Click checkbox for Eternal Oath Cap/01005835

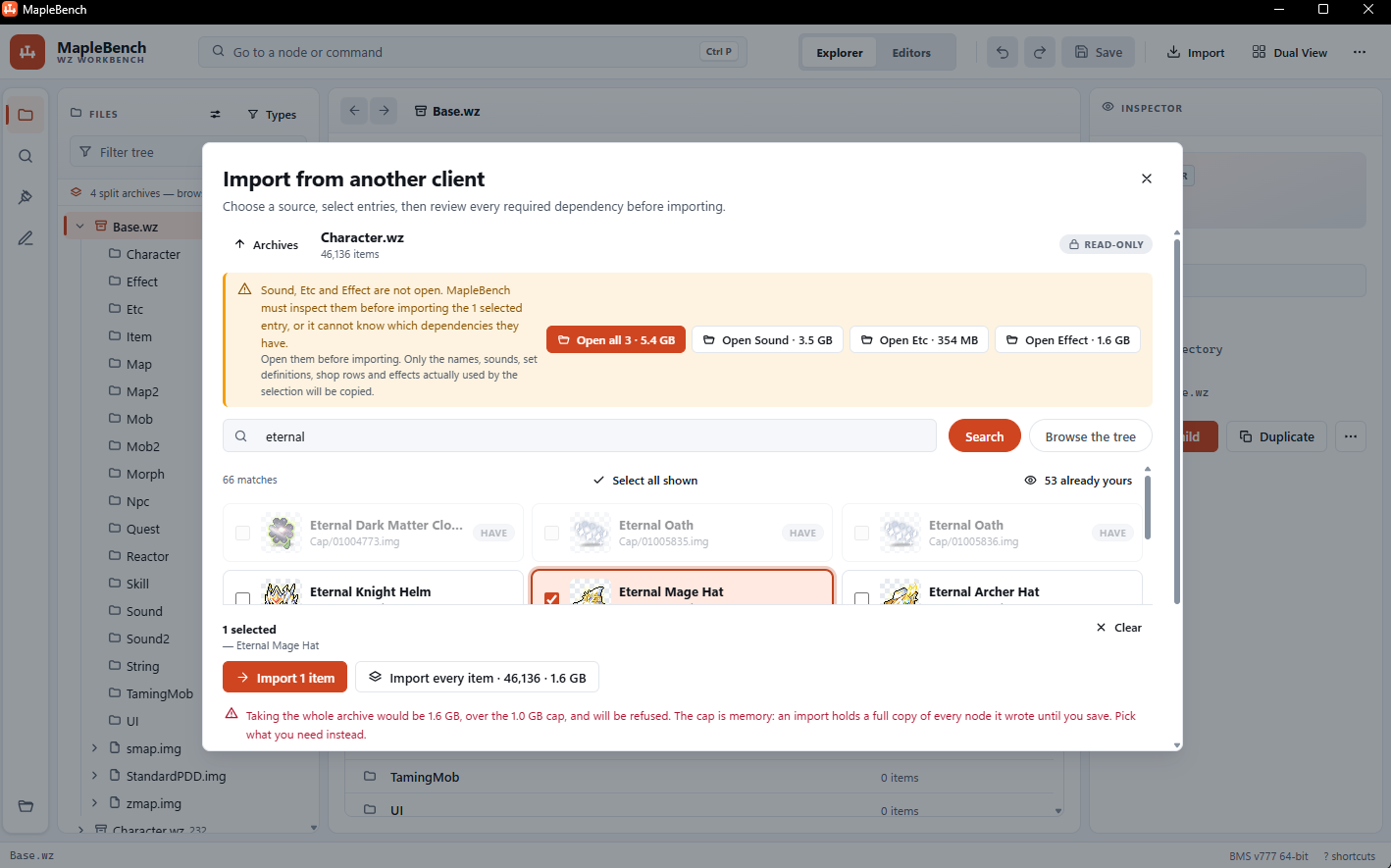551,533
